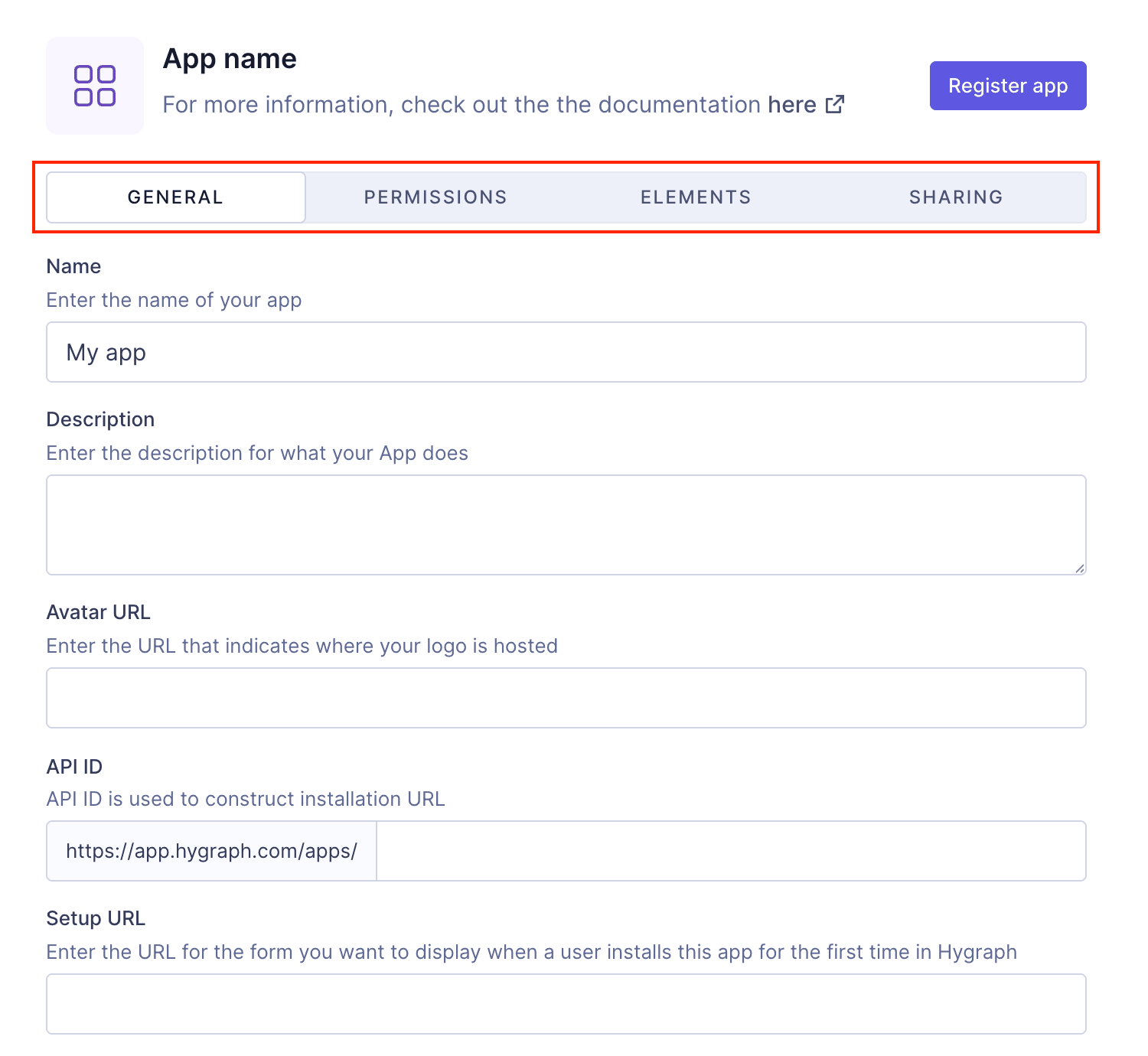This screenshot has height=1056, width=1148.
Task: Click the external link icon beside "here"
Action: click(x=834, y=104)
